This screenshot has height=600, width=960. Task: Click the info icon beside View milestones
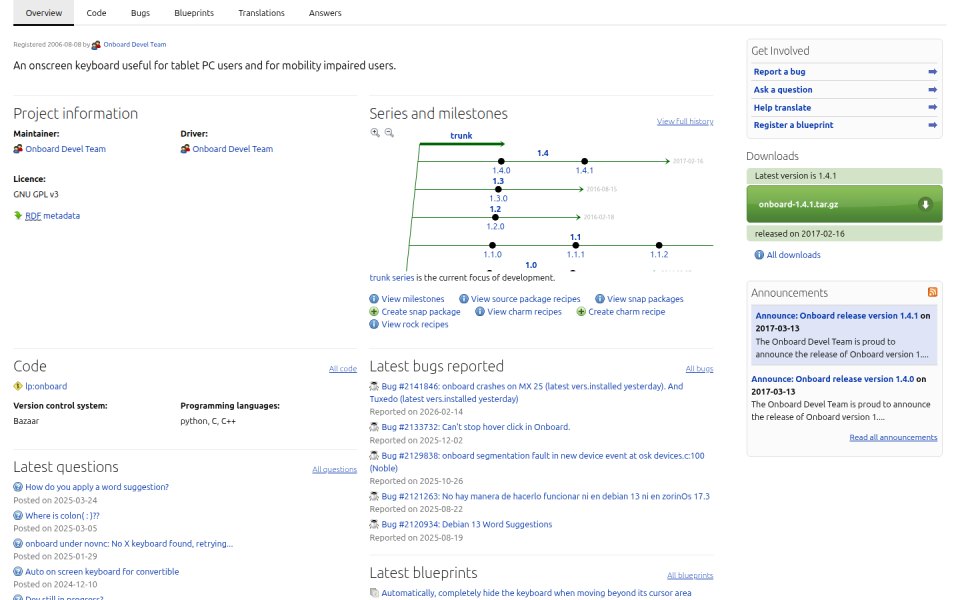[374, 299]
